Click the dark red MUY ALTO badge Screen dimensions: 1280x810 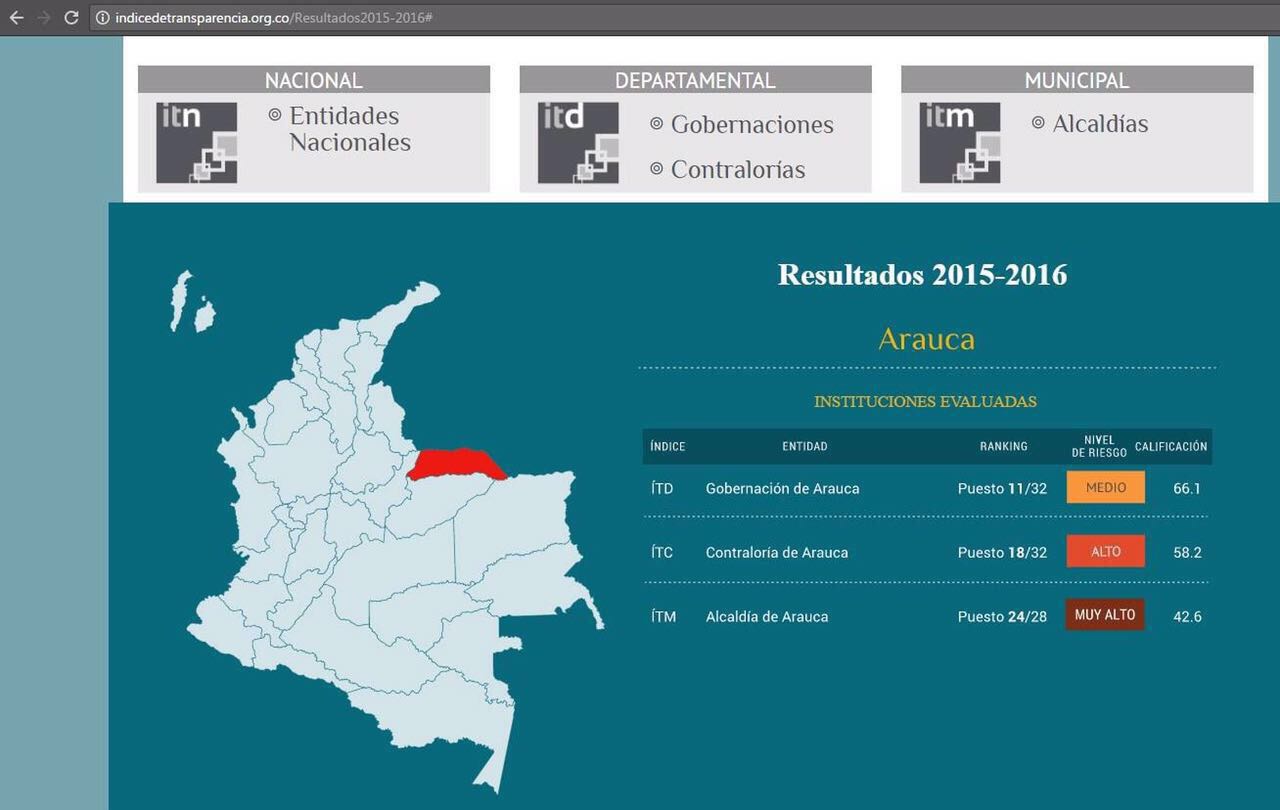tap(1105, 614)
